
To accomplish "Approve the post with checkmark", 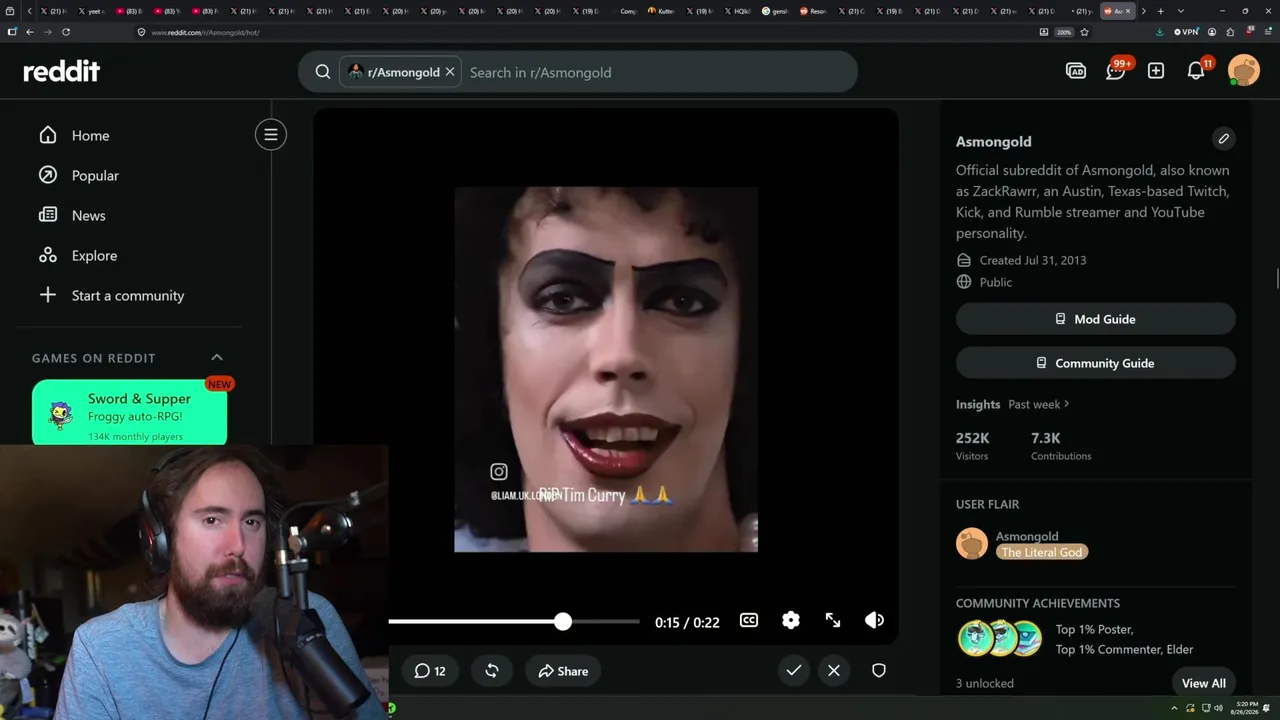I will pyautogui.click(x=794, y=671).
